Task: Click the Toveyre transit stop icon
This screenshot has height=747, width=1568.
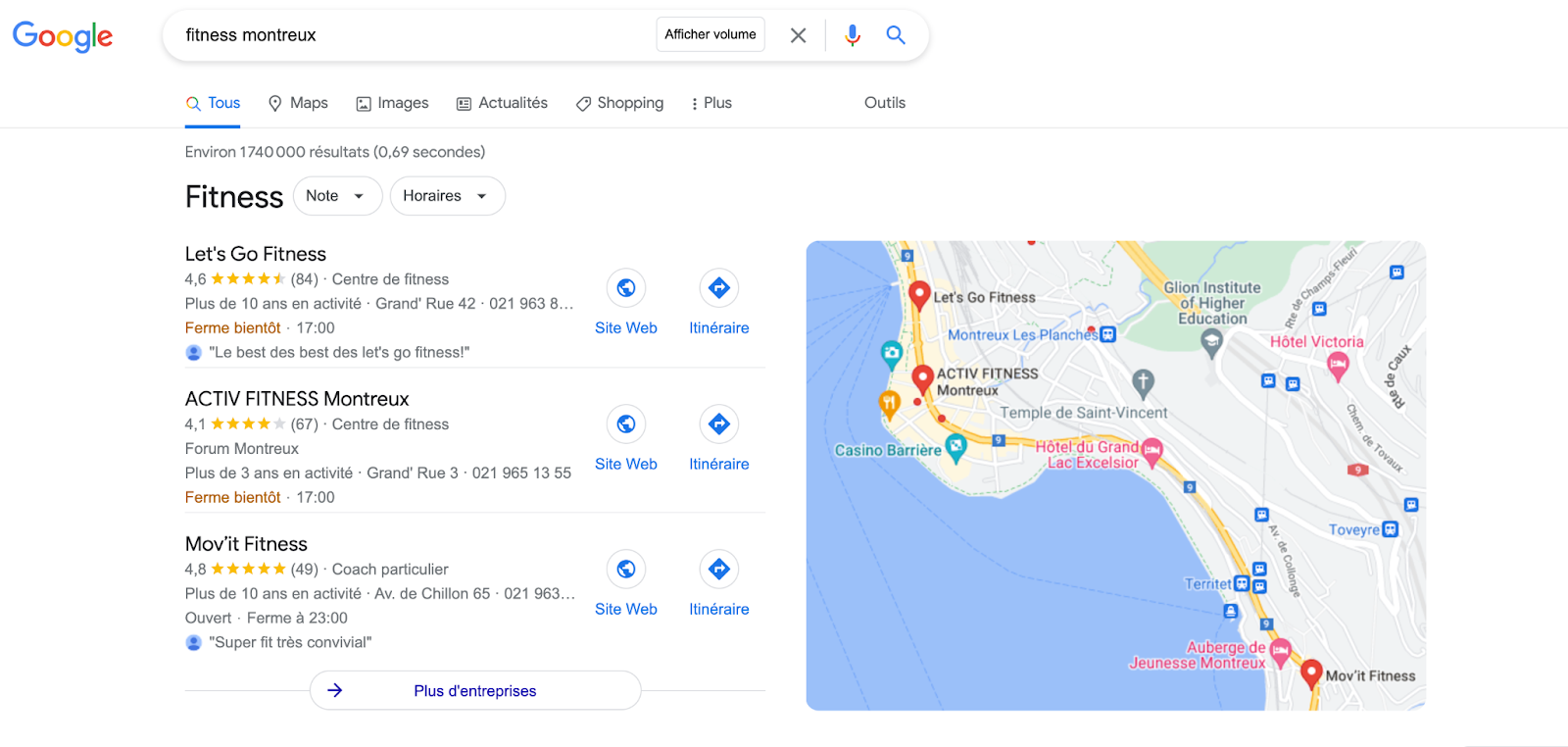Action: point(1390,529)
